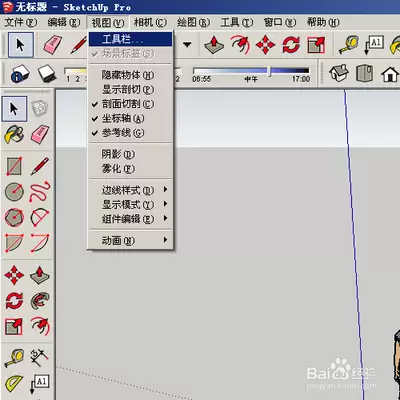
Task: Select the Line pencil tool in left toolbar
Action: 40,166
